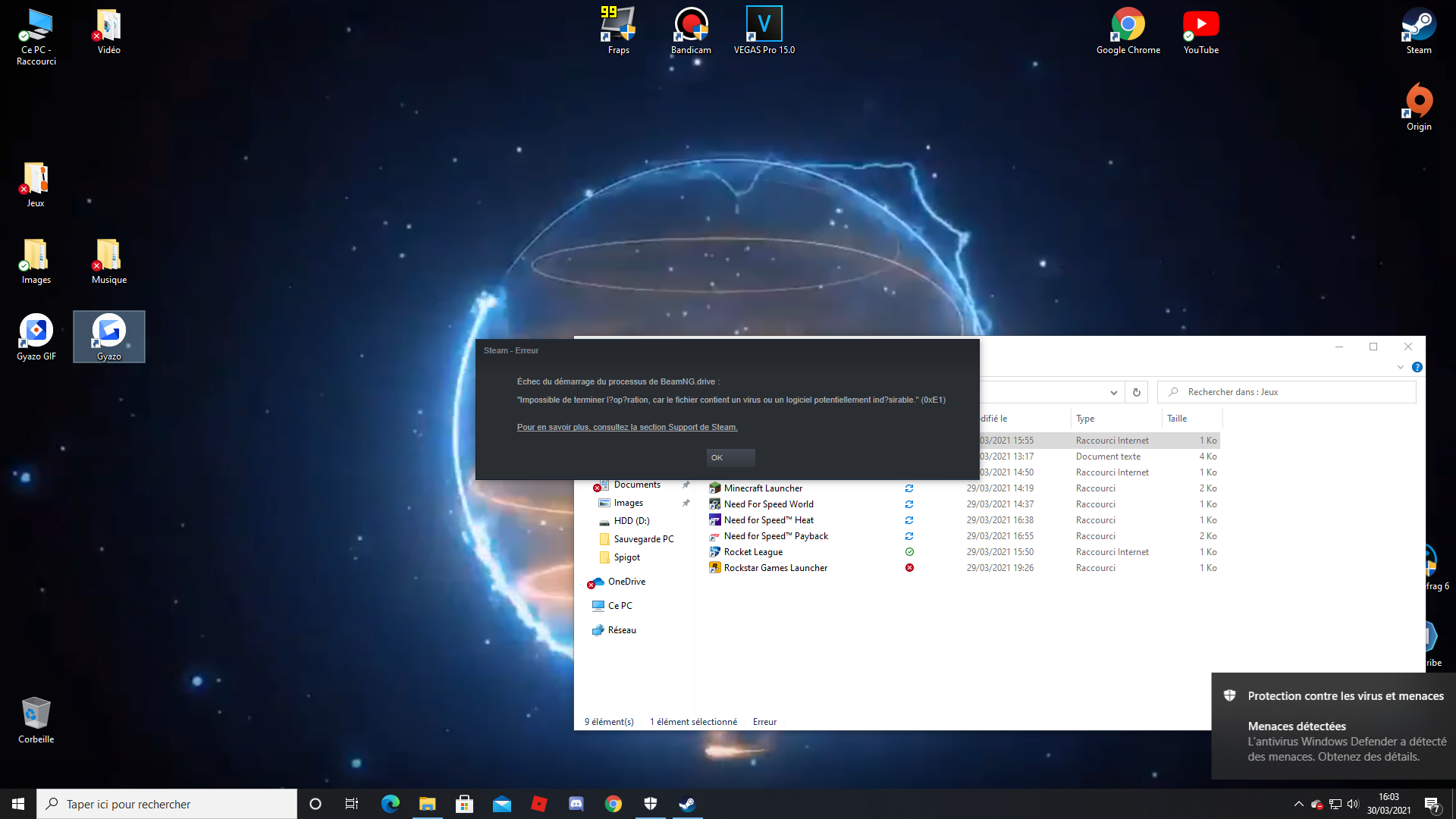Screen dimensions: 1456x819
Task: Open Ce PC in the Explorer sidebar
Action: point(620,606)
